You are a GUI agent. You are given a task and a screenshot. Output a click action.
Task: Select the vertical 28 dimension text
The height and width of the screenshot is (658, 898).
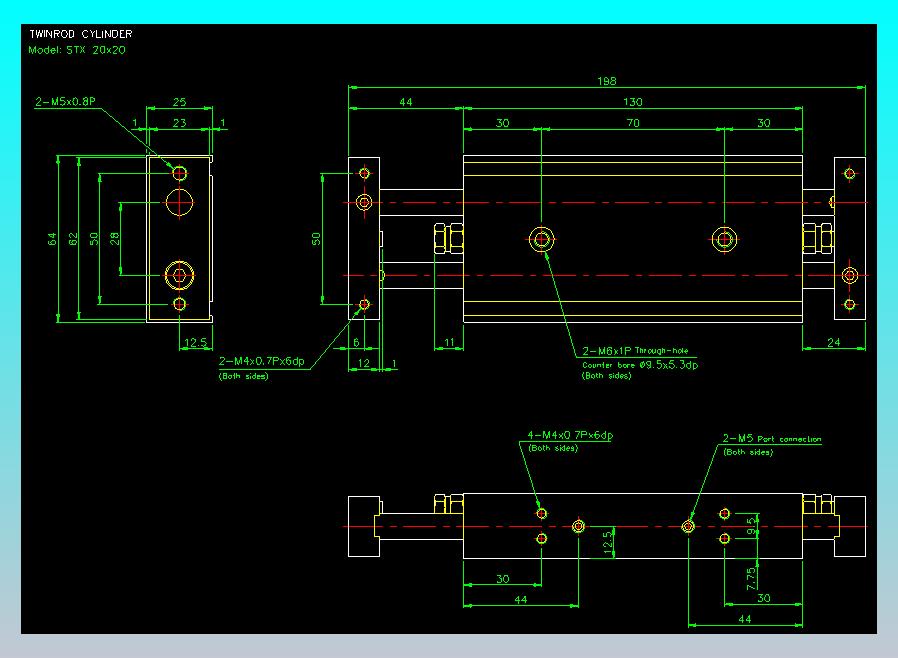pyautogui.click(x=114, y=239)
